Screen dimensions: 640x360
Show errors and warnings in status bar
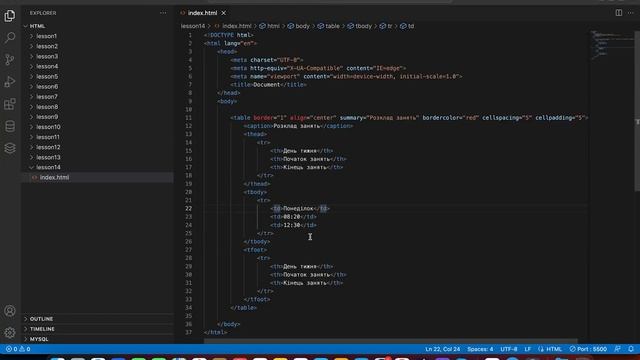[18, 349]
